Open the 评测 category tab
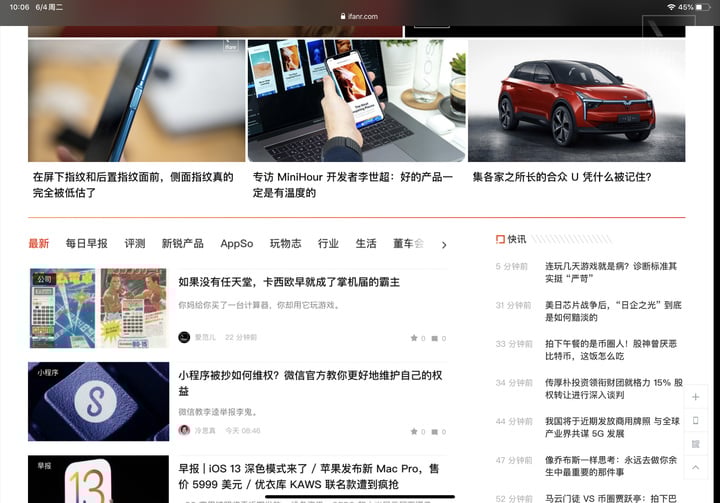This screenshot has width=720, height=503. tap(134, 244)
